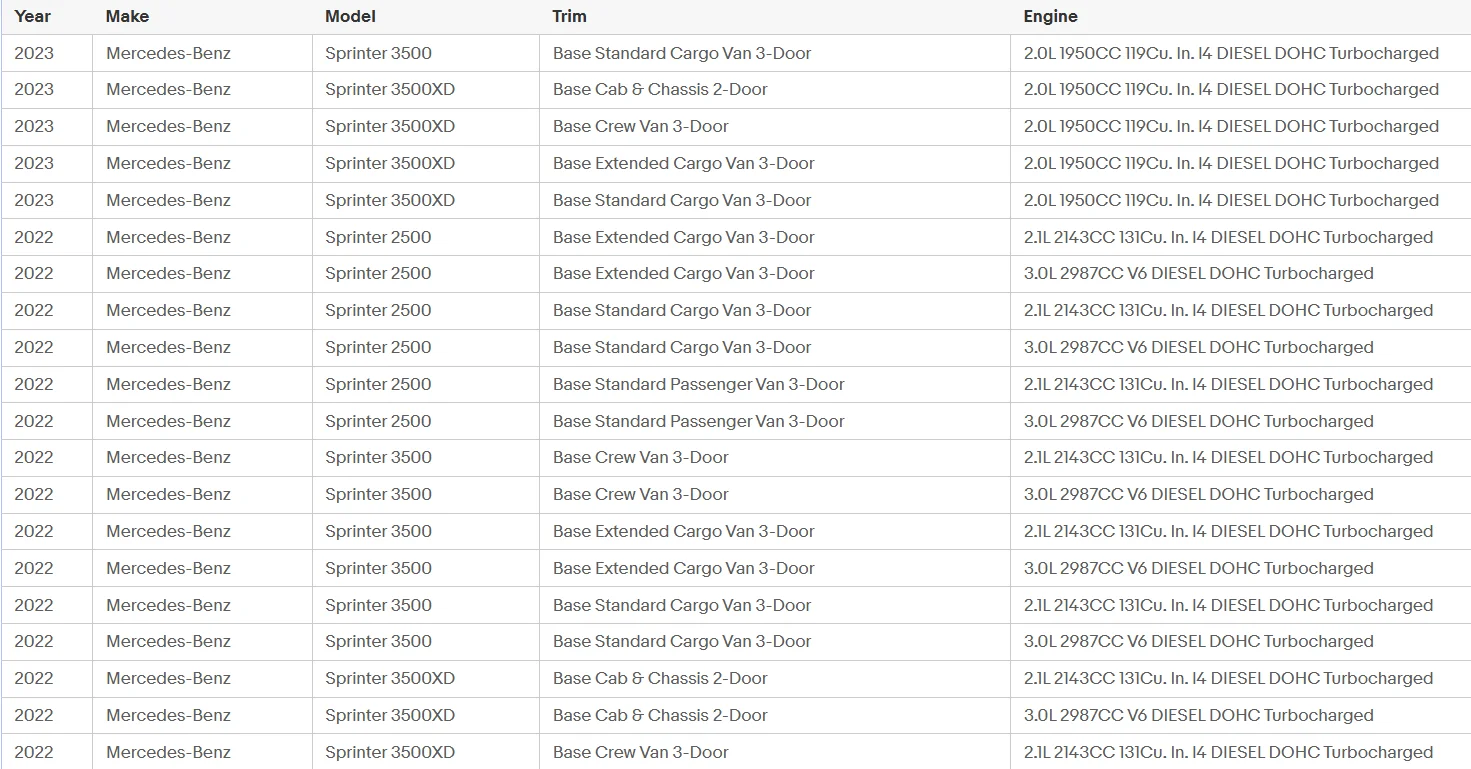Viewport: 1471px width, 769px height.
Task: Select 2023 Base Cab & Chassis 2-Door trim cell
Action: (775, 90)
